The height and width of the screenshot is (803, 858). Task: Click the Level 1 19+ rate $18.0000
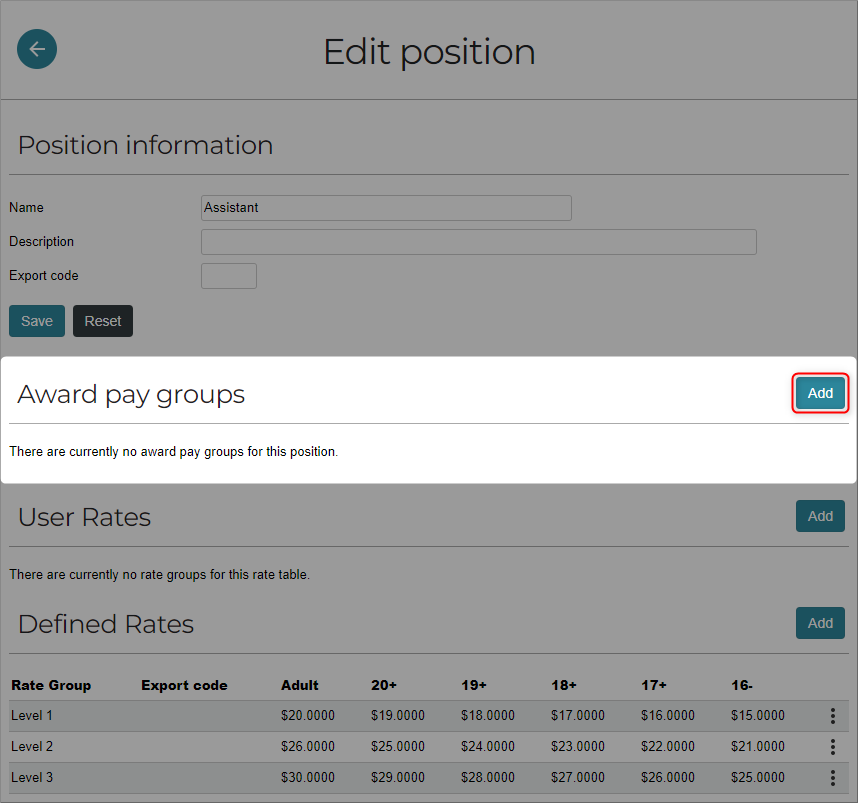click(488, 715)
